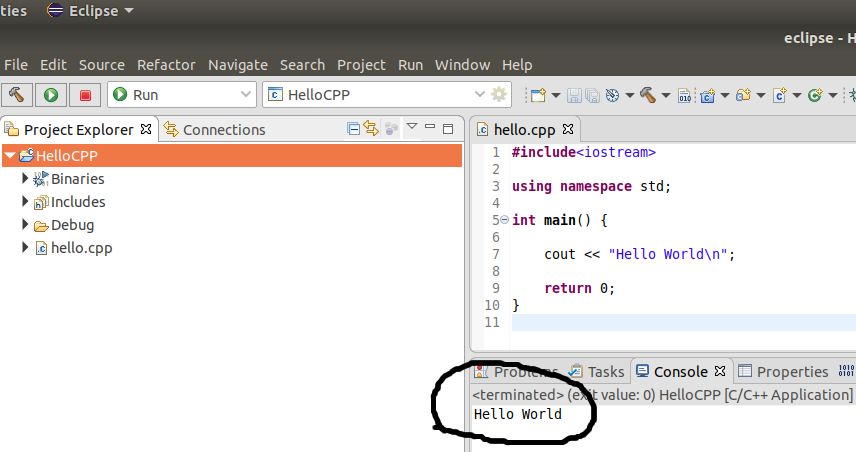Click the green Launch play button

(x=51, y=95)
